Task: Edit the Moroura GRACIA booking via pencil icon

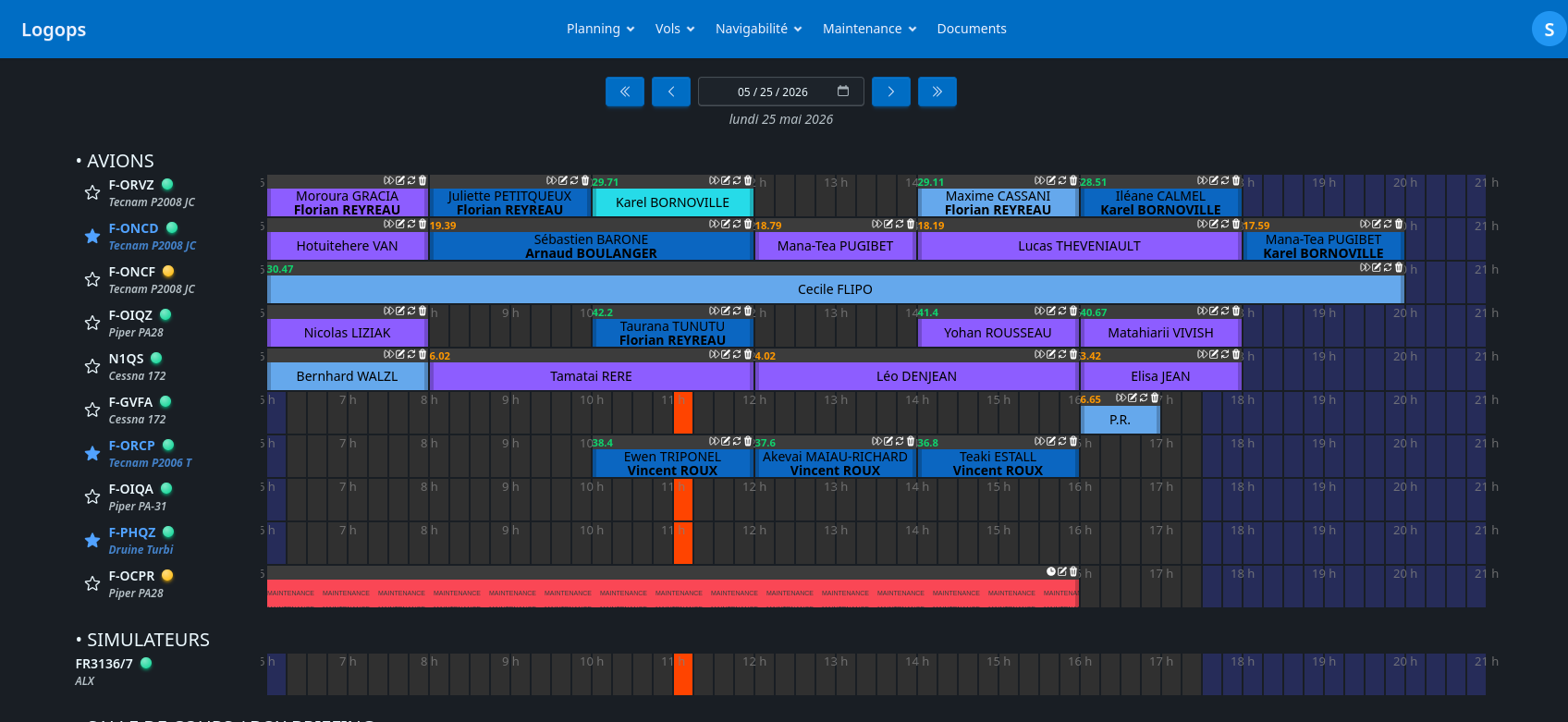Action: click(x=400, y=181)
